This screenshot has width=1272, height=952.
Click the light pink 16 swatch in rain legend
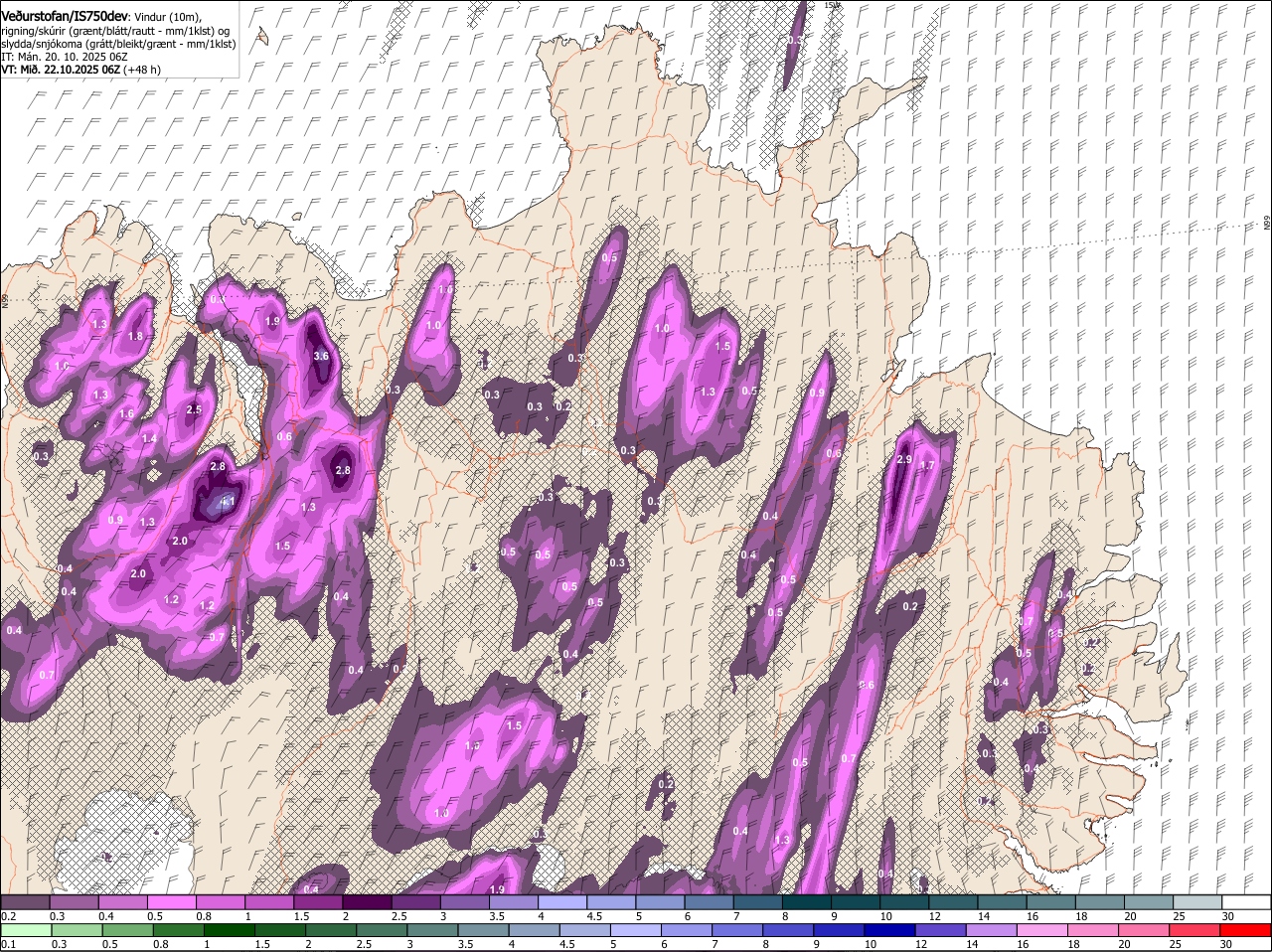tap(1040, 930)
